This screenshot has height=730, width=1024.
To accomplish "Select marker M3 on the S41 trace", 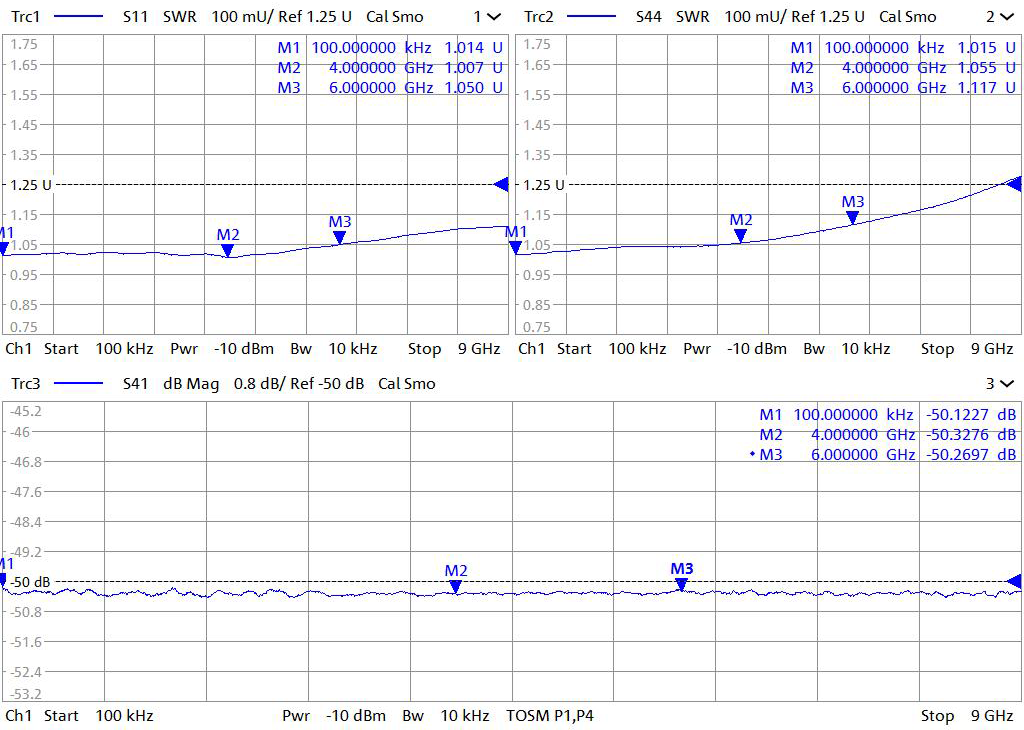I will click(681, 583).
